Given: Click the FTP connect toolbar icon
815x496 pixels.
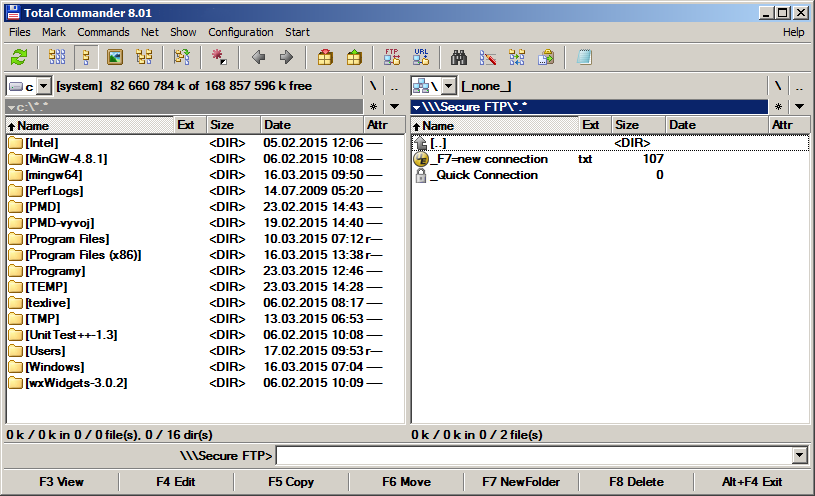Looking at the screenshot, I should tap(392, 57).
